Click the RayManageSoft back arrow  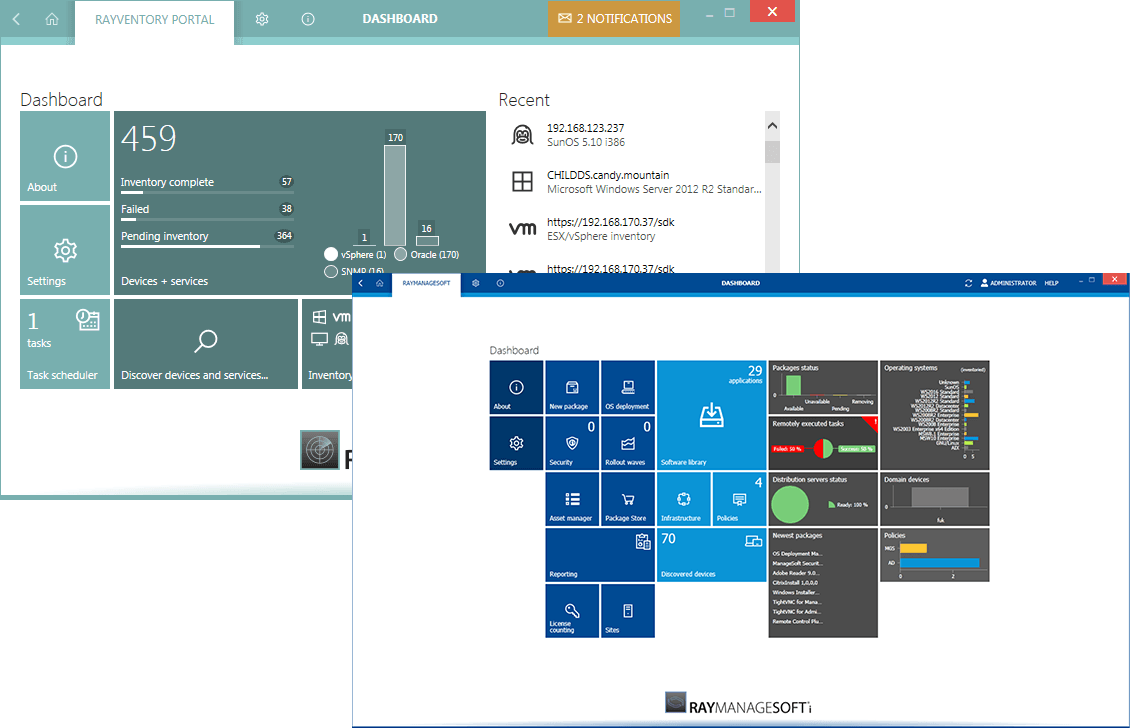point(361,283)
